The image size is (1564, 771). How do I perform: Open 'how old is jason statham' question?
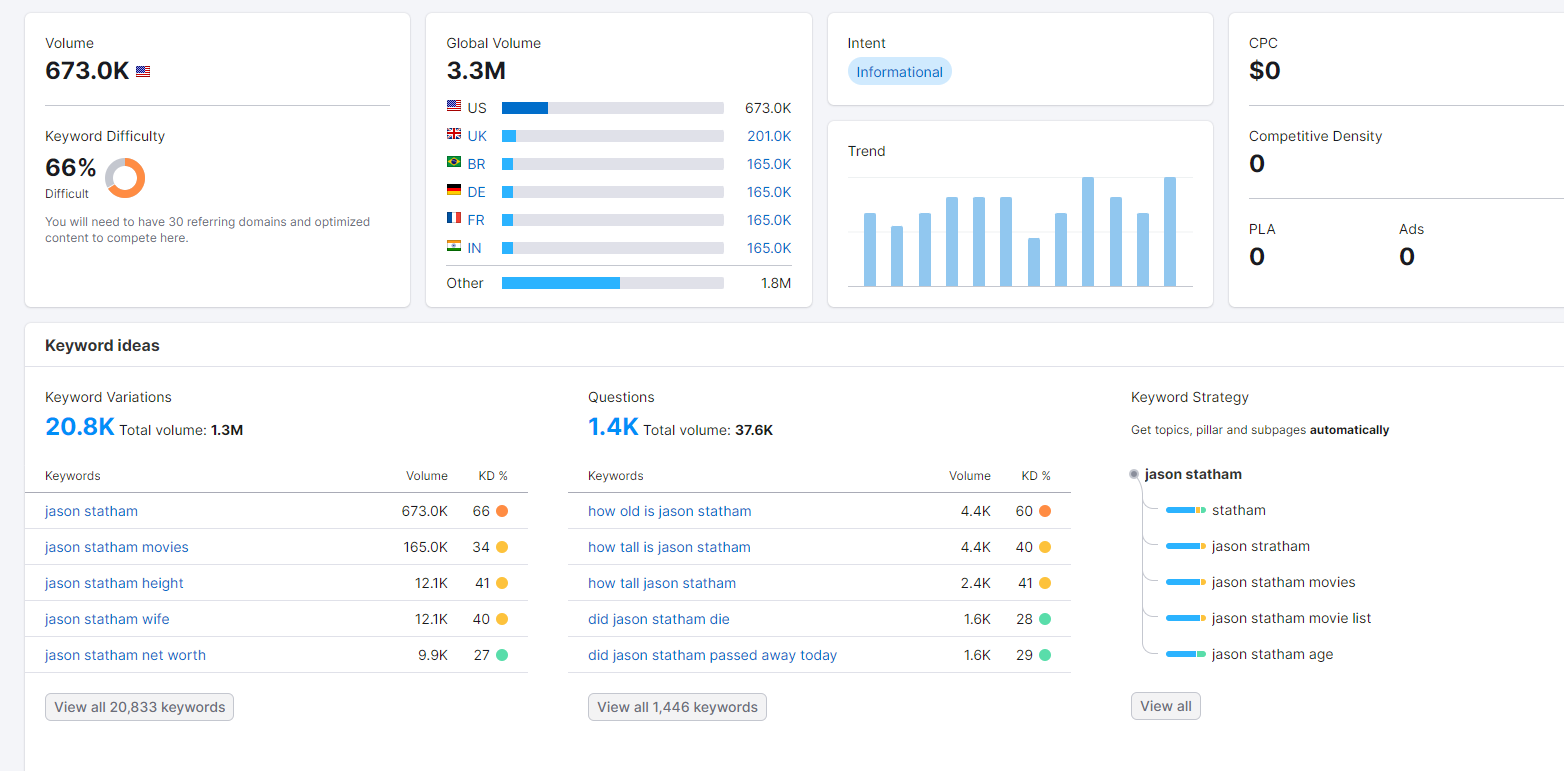click(669, 511)
